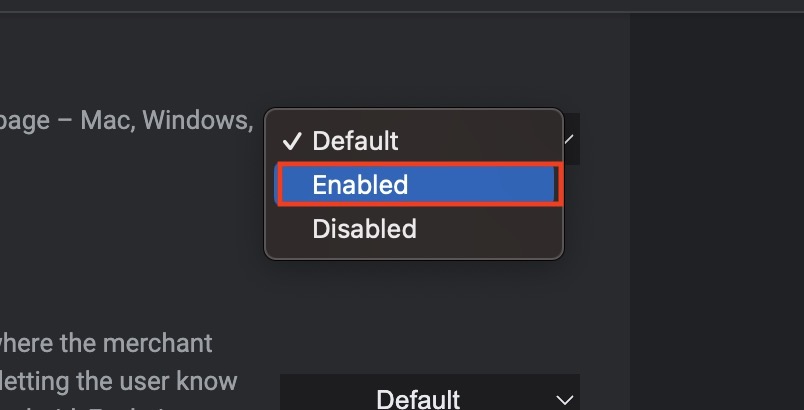Click the word "Windows" in platform text

pyautogui.click(x=196, y=121)
